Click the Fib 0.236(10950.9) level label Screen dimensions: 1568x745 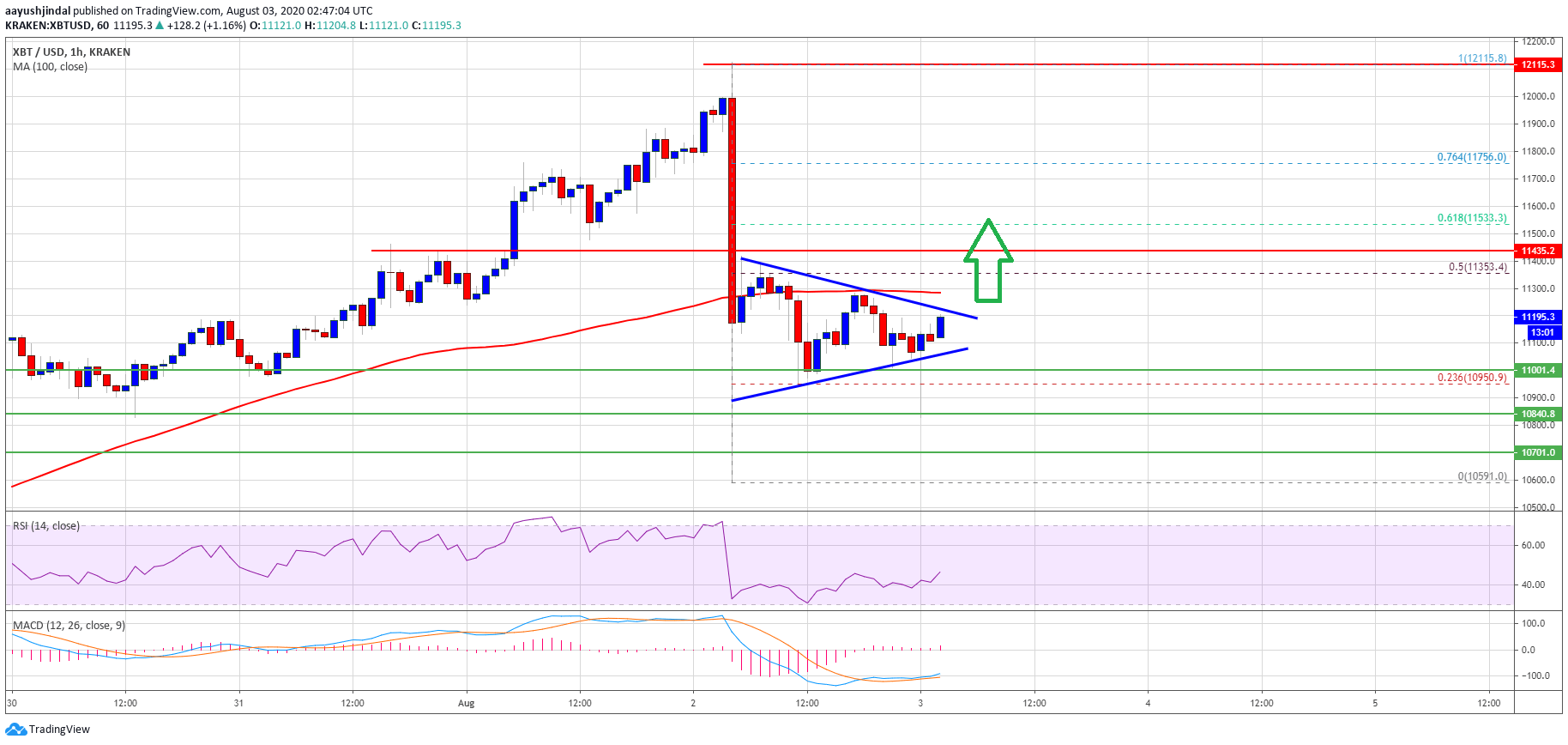click(1472, 378)
